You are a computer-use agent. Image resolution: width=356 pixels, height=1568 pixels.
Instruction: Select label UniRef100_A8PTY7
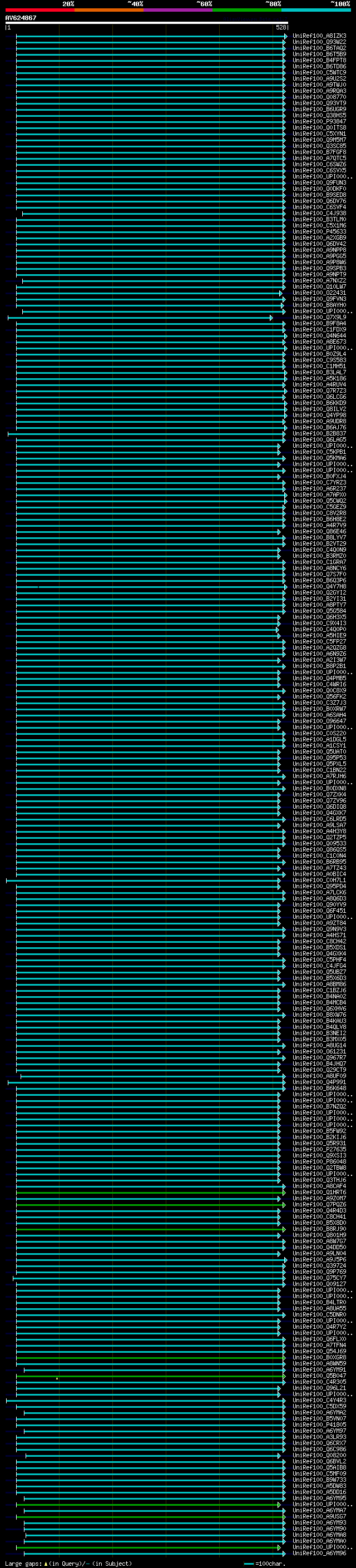coord(319,605)
